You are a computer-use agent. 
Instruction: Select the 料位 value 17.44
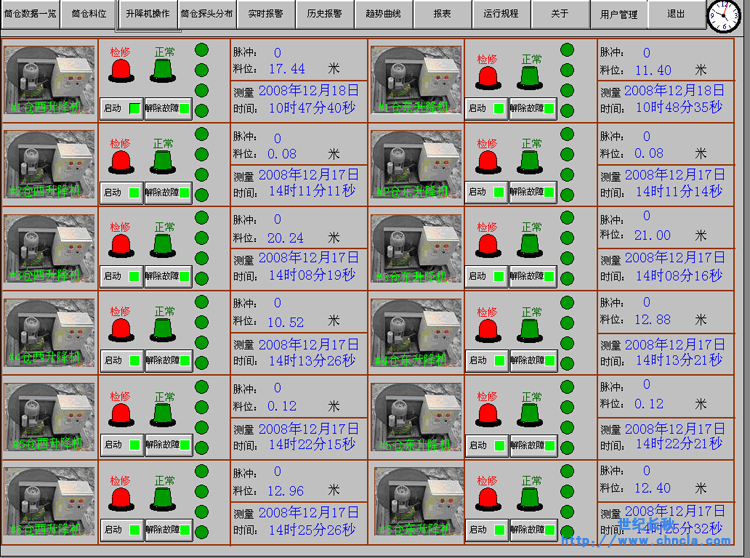point(287,69)
